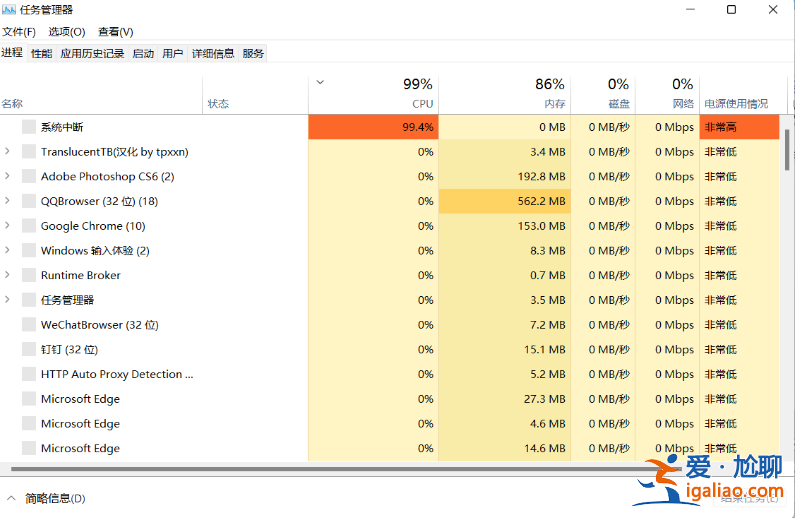Click the WeChatBrowser process icon

[29, 325]
